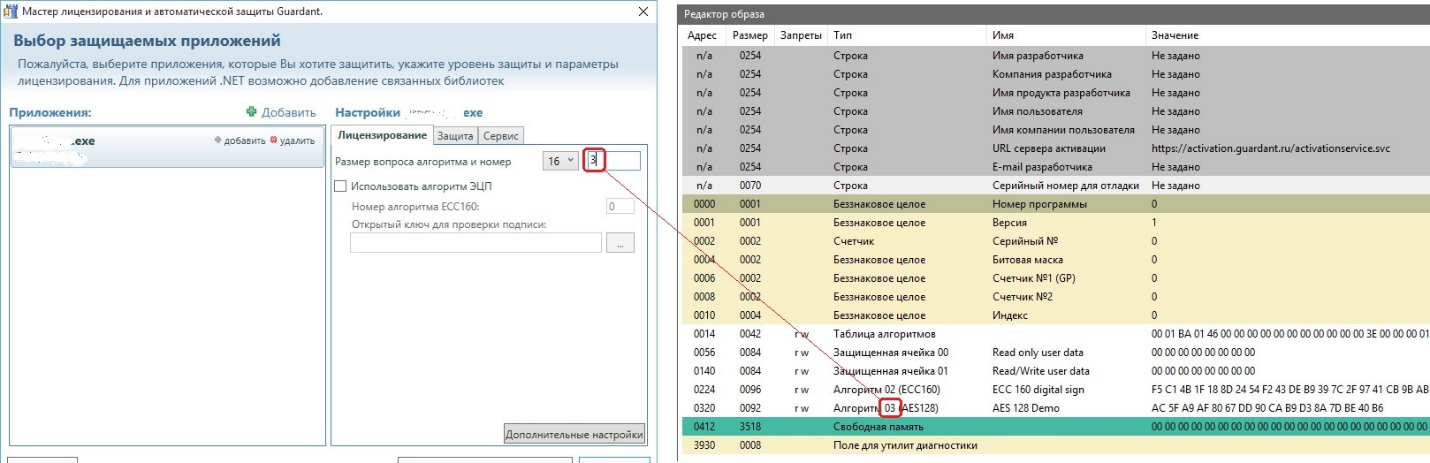Click the small добавить icon beside the exe
This screenshot has height=463, width=1430.
(219, 141)
